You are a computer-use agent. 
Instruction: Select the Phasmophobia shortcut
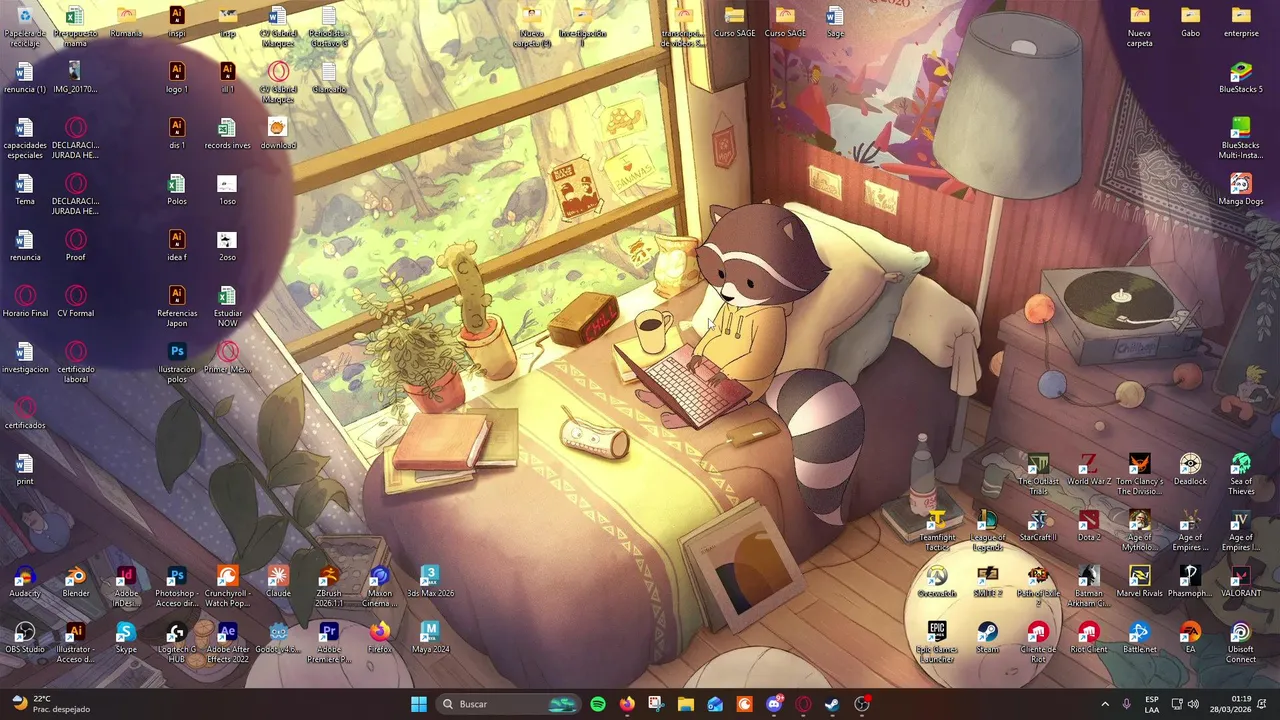[1190, 582]
